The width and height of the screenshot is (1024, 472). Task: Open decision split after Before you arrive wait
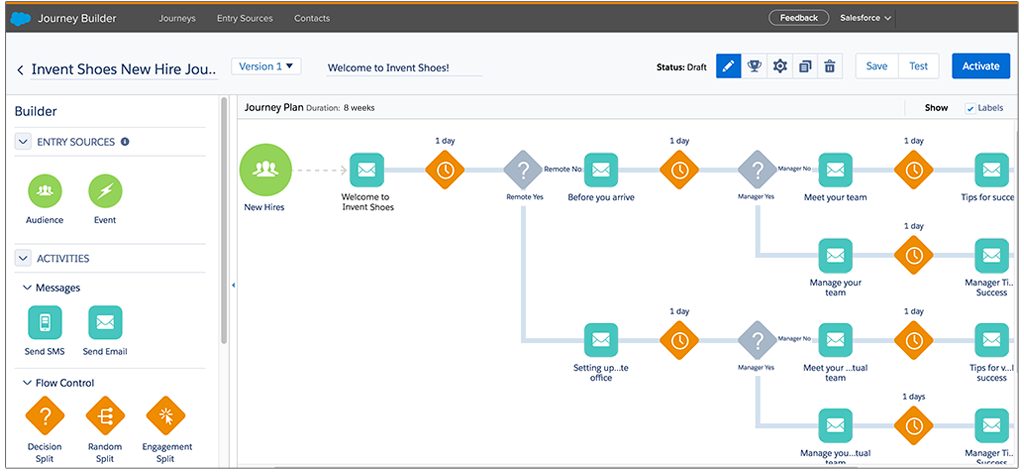tap(758, 170)
